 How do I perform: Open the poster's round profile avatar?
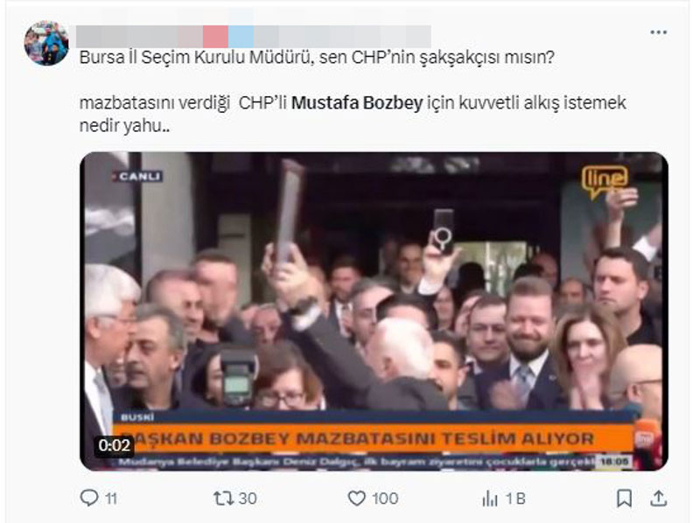coord(46,43)
